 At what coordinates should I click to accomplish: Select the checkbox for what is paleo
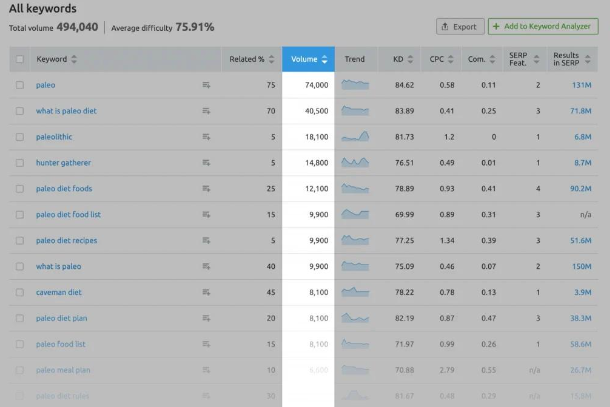click(20, 266)
